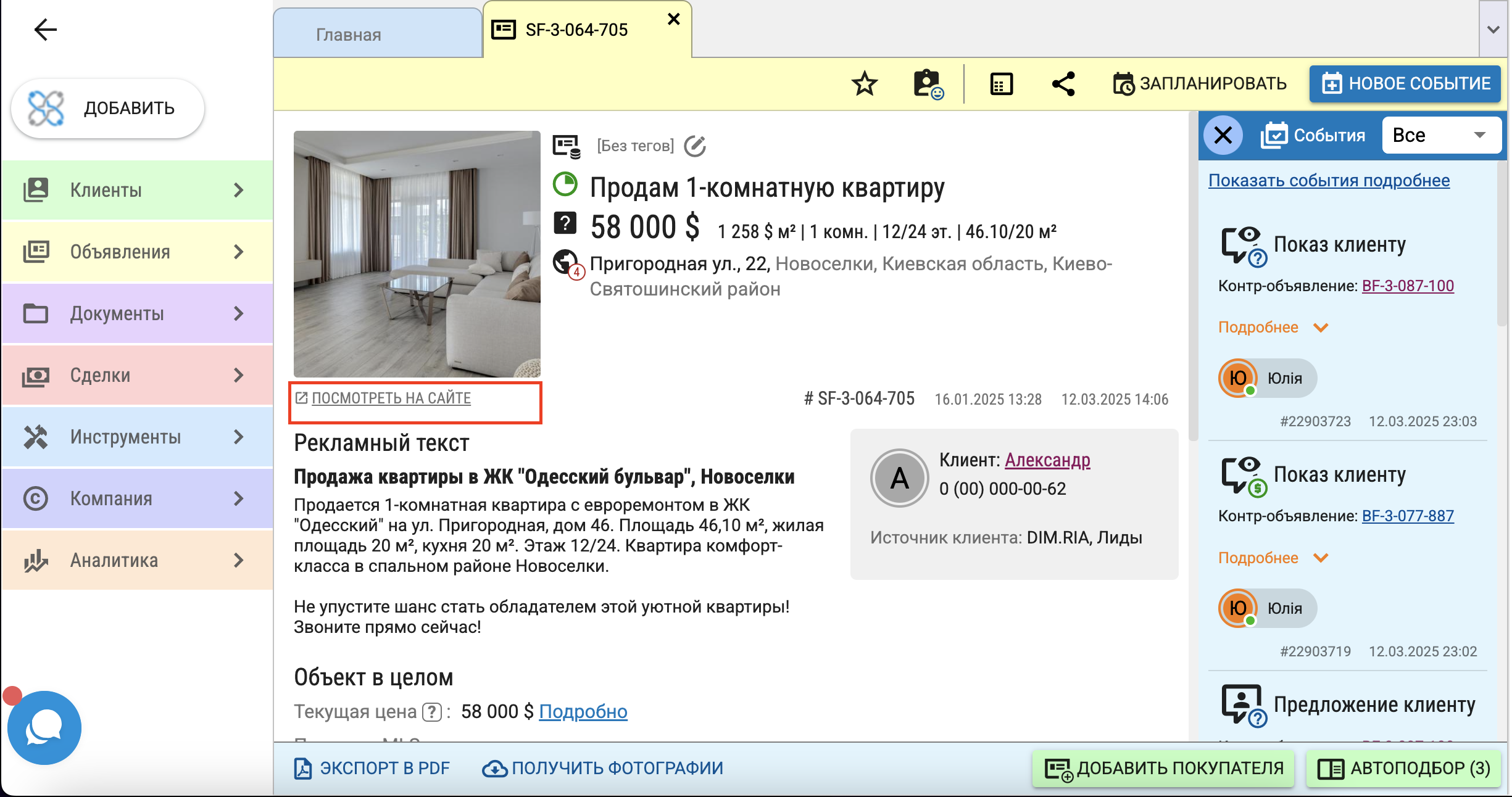Open the Компания sidebar section
Screen dimensions: 1512x797
pos(137,498)
